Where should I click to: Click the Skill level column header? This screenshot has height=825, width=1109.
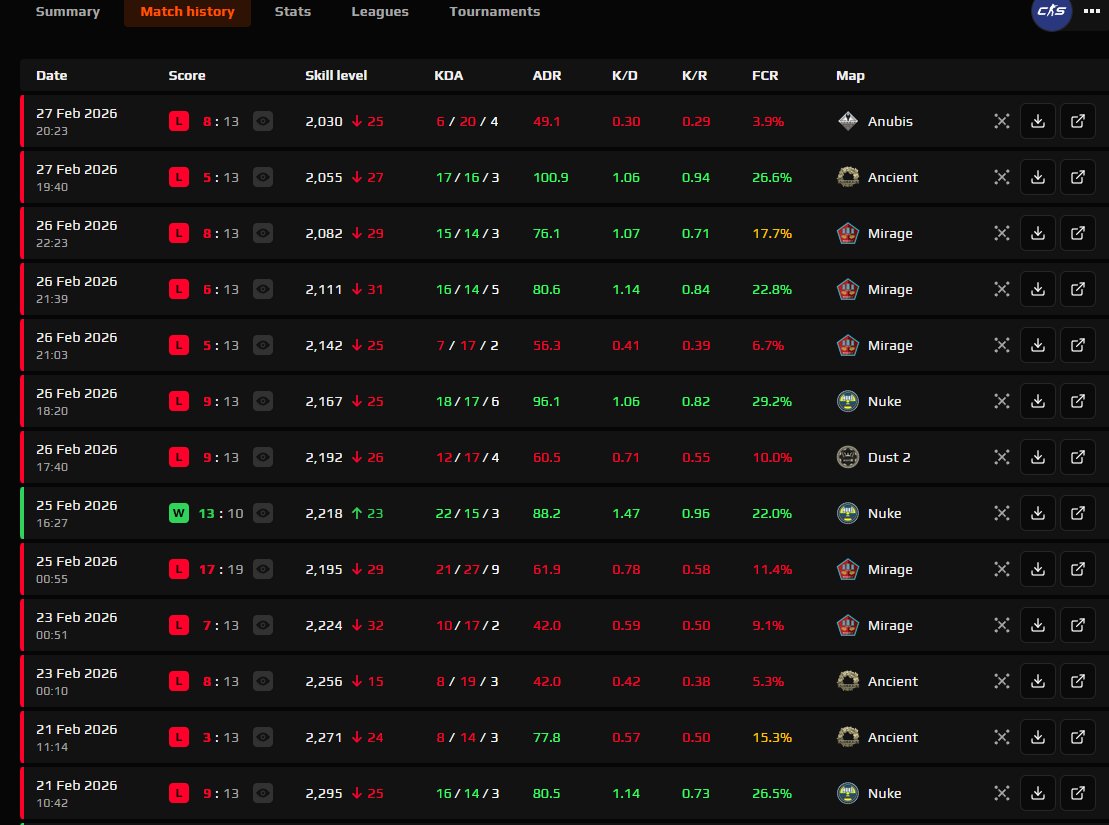336,75
